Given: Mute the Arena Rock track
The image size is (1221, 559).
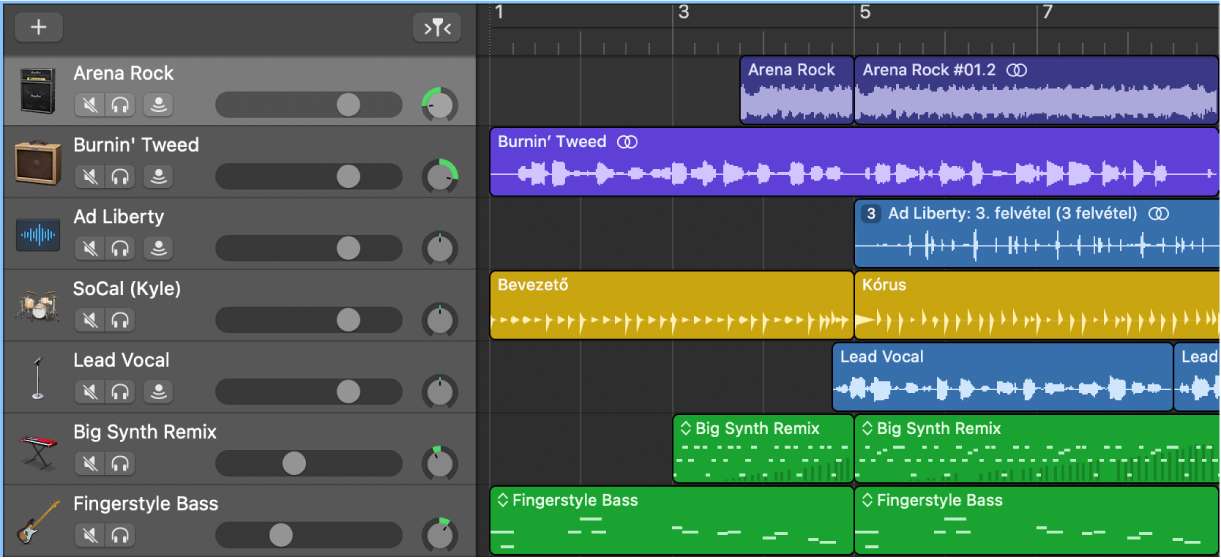Looking at the screenshot, I should point(90,105).
